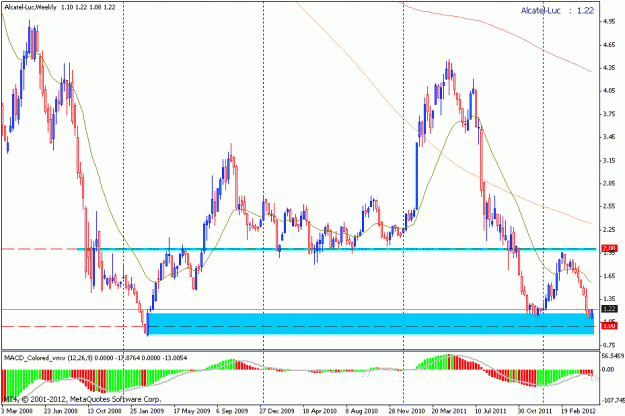Click the red 1.00 price level tag

point(610,326)
